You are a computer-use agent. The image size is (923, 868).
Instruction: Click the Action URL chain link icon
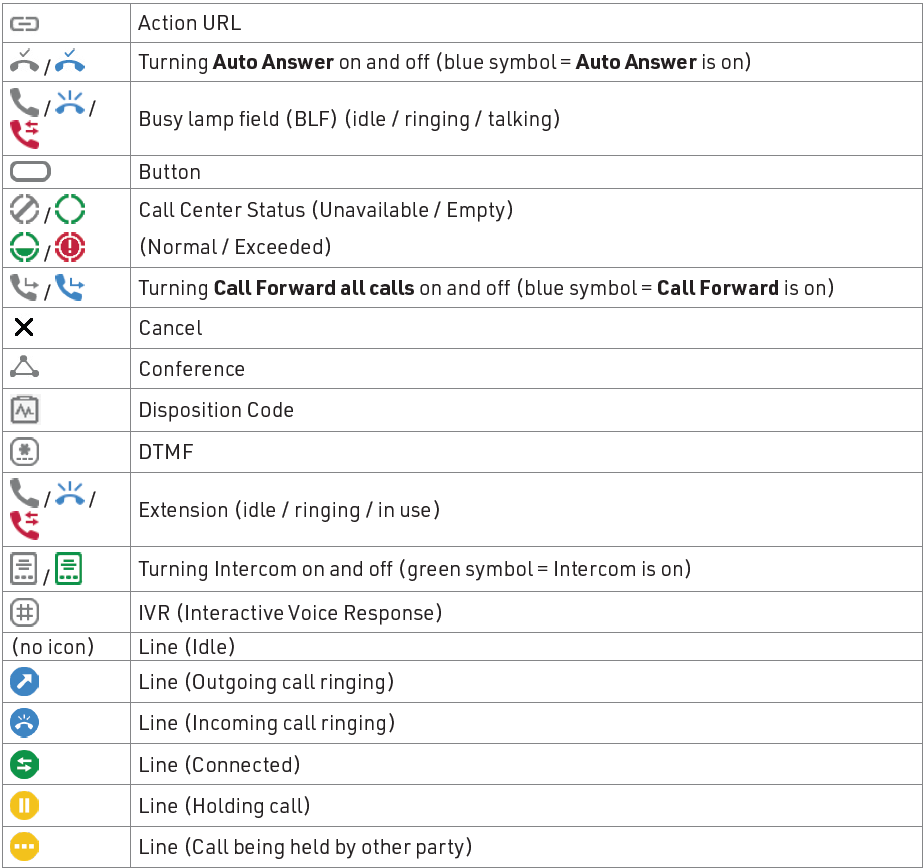(24, 22)
